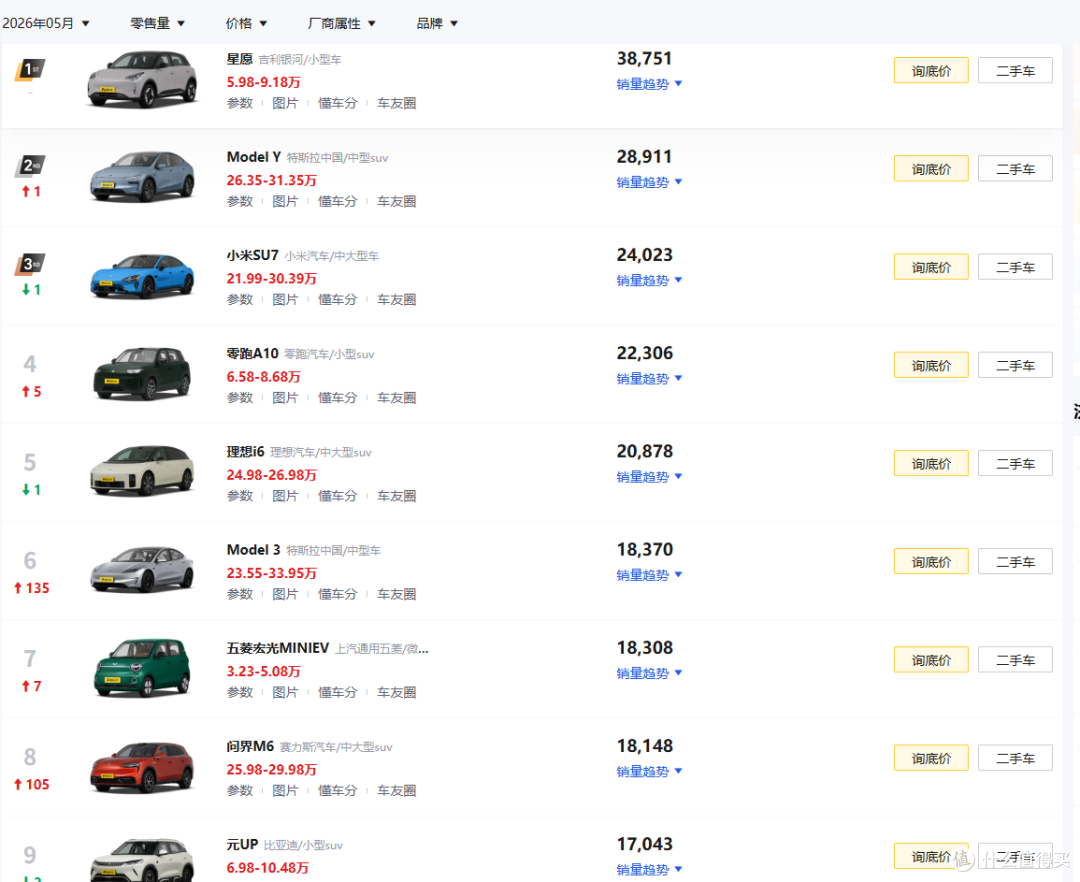Open the 零跑A10 car thumbnail

(142, 374)
